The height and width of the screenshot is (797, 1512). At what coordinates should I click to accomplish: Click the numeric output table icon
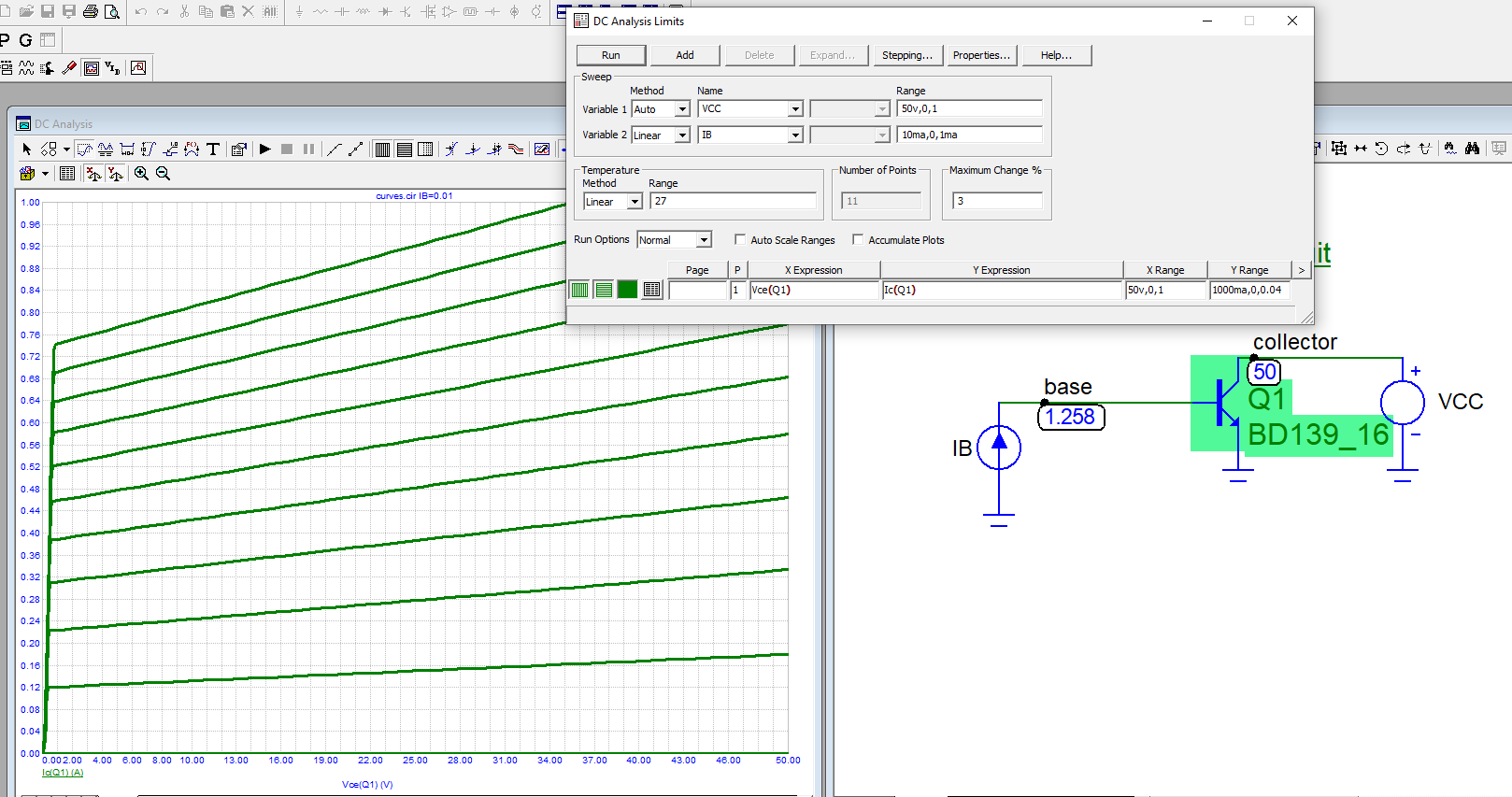[651, 290]
